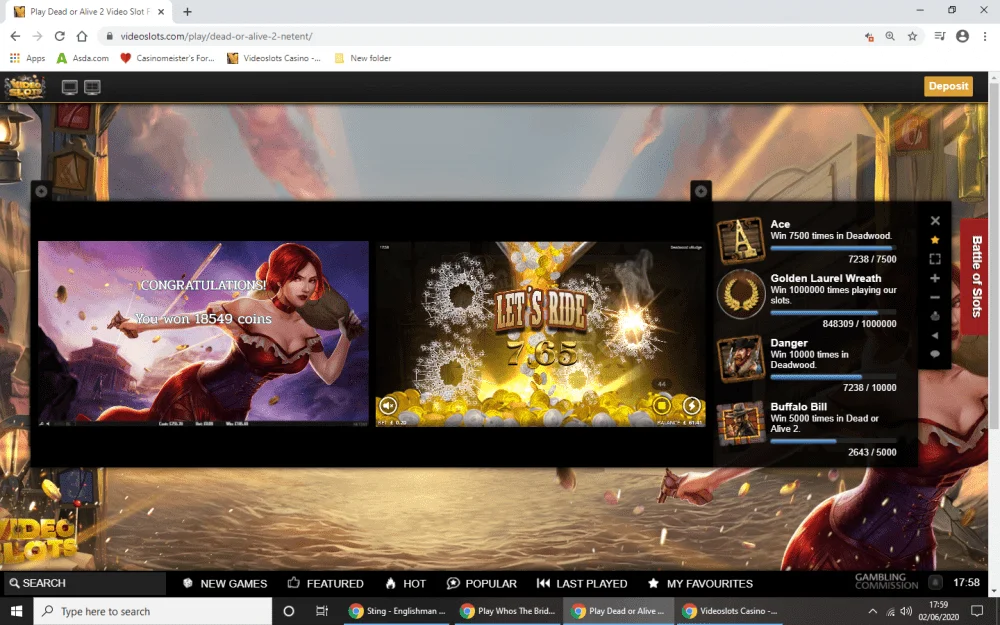
Task: Click the plus icon to enlarge game
Action: click(x=935, y=278)
